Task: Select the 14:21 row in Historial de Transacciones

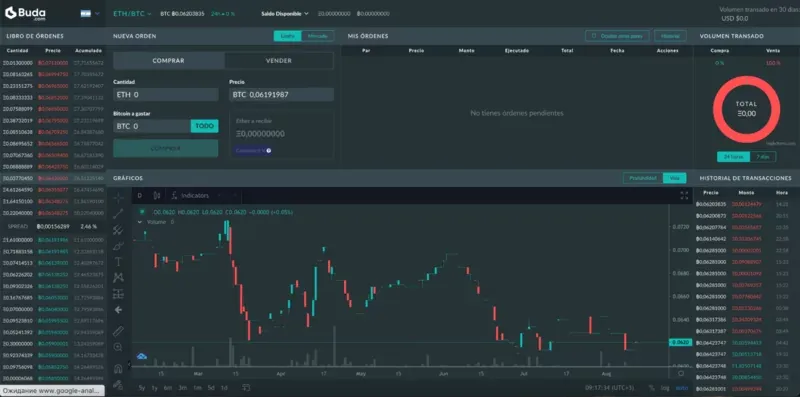Action: pyautogui.click(x=746, y=204)
